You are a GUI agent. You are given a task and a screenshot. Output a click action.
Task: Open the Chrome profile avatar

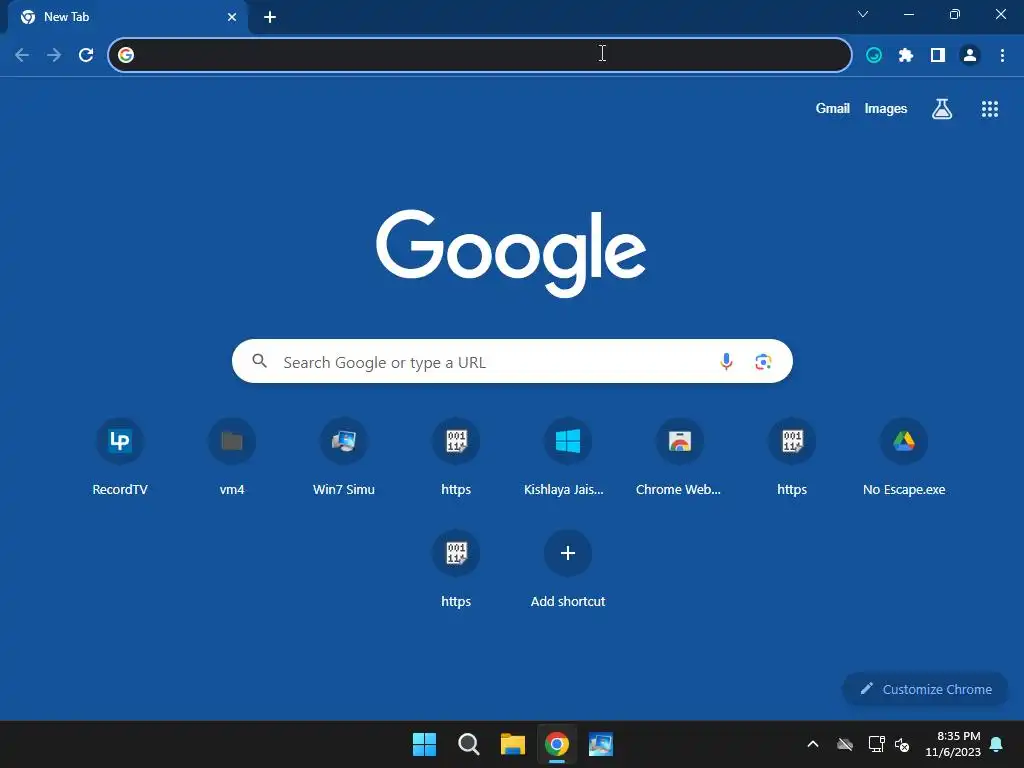(x=970, y=55)
